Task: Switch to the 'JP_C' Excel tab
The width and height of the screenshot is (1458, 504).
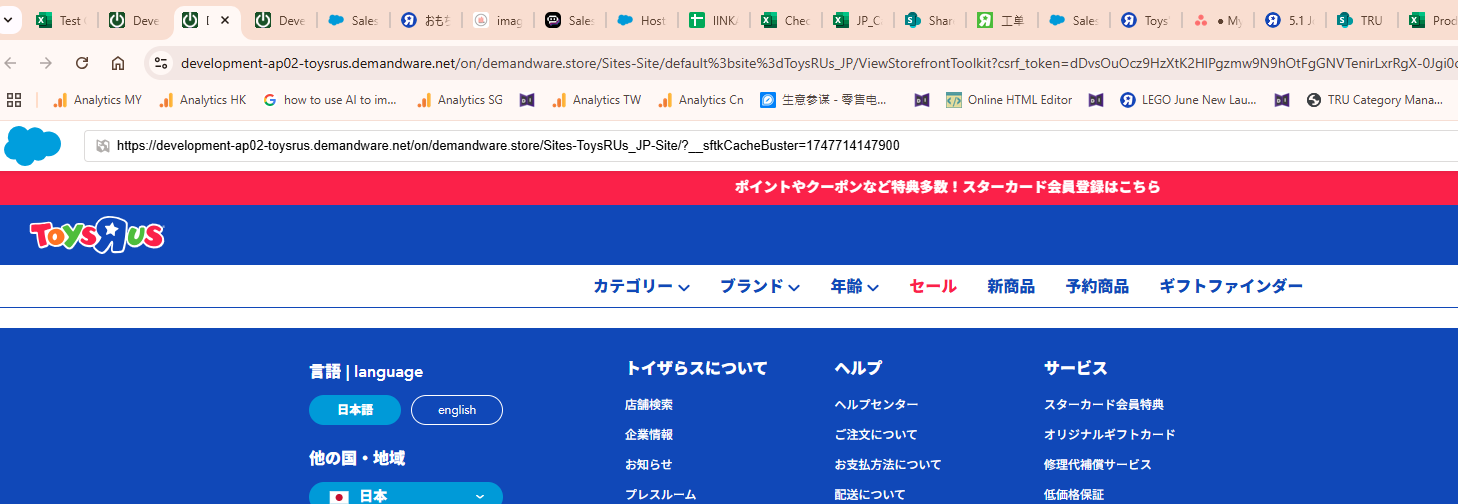Action: click(x=858, y=20)
